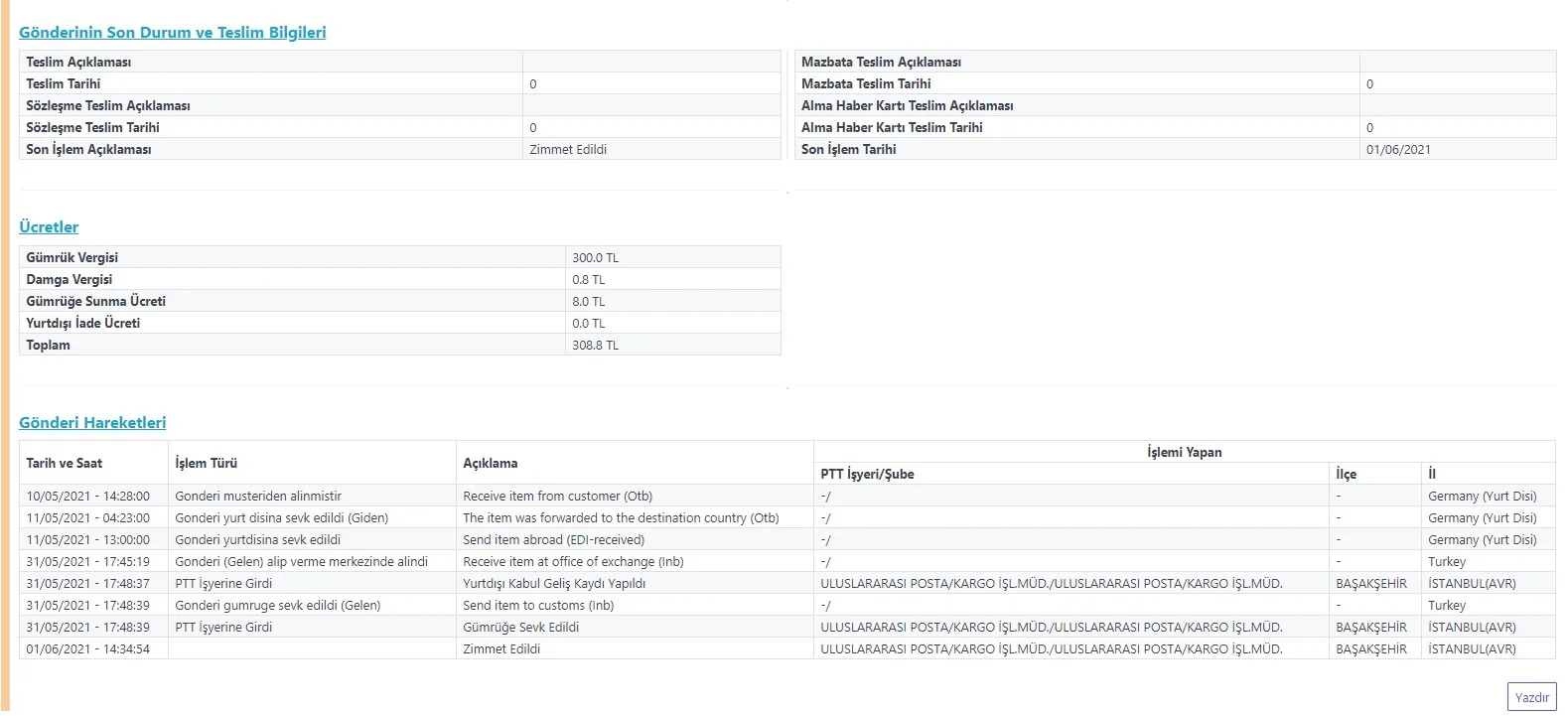Image resolution: width=1568 pixels, height=716 pixels.
Task: Click the İlçe column header
Action: click(1346, 475)
